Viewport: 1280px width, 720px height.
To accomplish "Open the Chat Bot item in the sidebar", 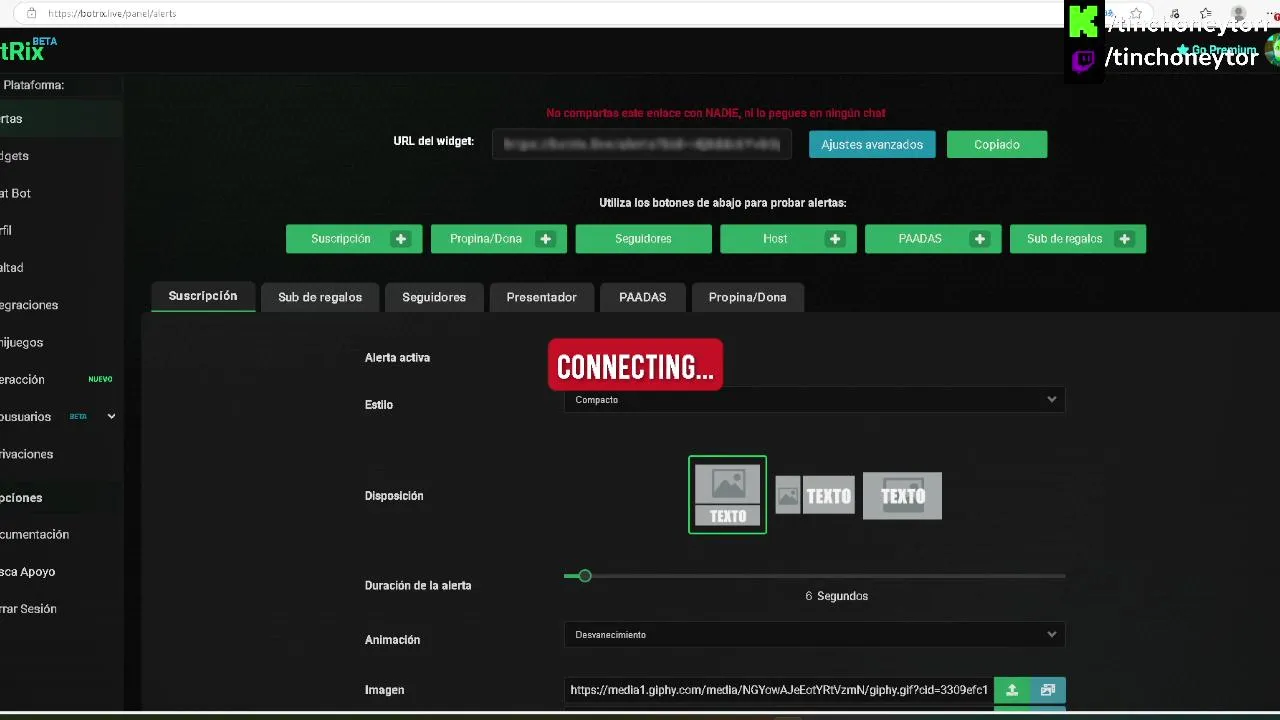I will pyautogui.click(x=60, y=193).
